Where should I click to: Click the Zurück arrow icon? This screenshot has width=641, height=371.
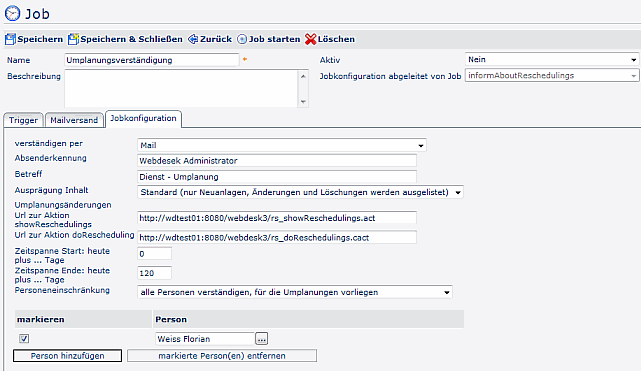click(x=193, y=39)
